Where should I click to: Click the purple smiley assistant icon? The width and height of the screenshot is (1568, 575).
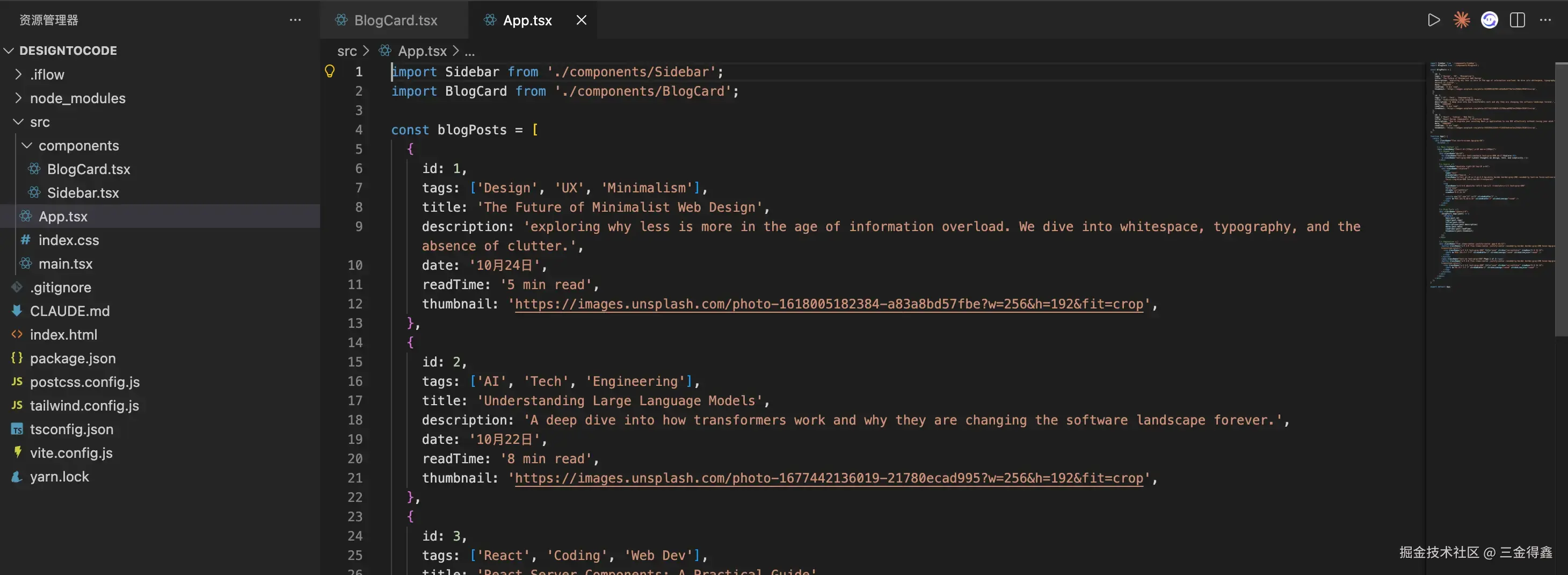(x=1489, y=20)
